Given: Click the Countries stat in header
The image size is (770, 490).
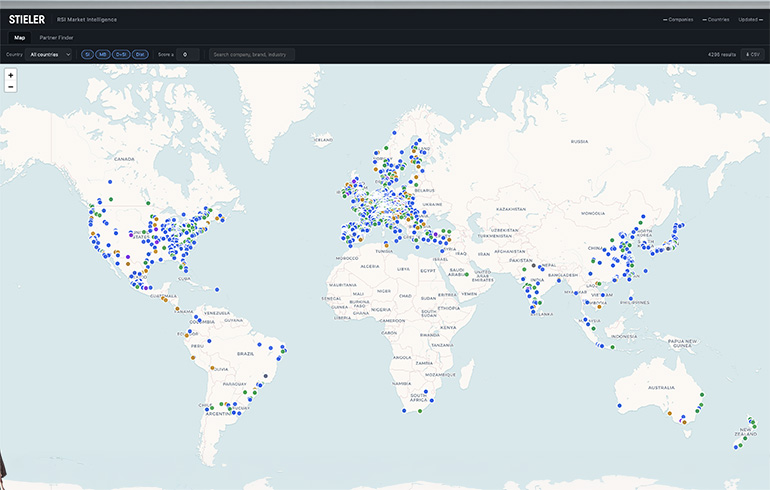Looking at the screenshot, I should point(714,19).
